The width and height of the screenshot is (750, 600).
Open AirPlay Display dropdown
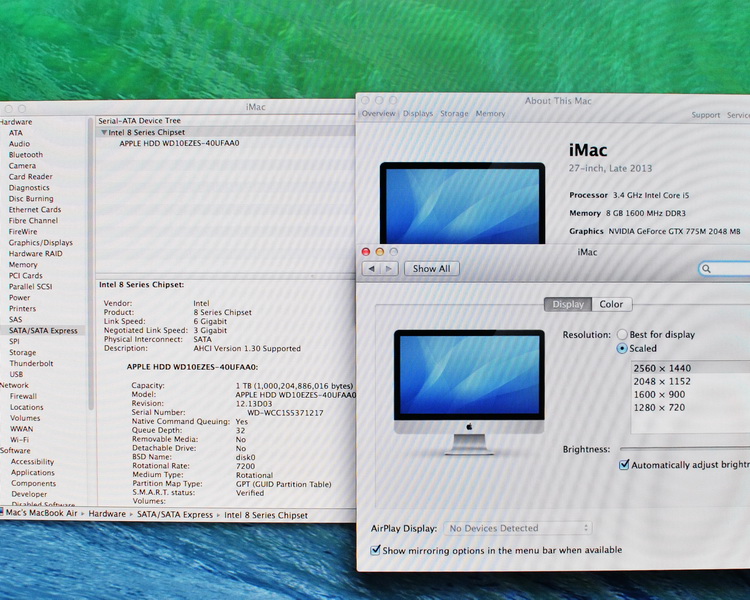point(518,528)
